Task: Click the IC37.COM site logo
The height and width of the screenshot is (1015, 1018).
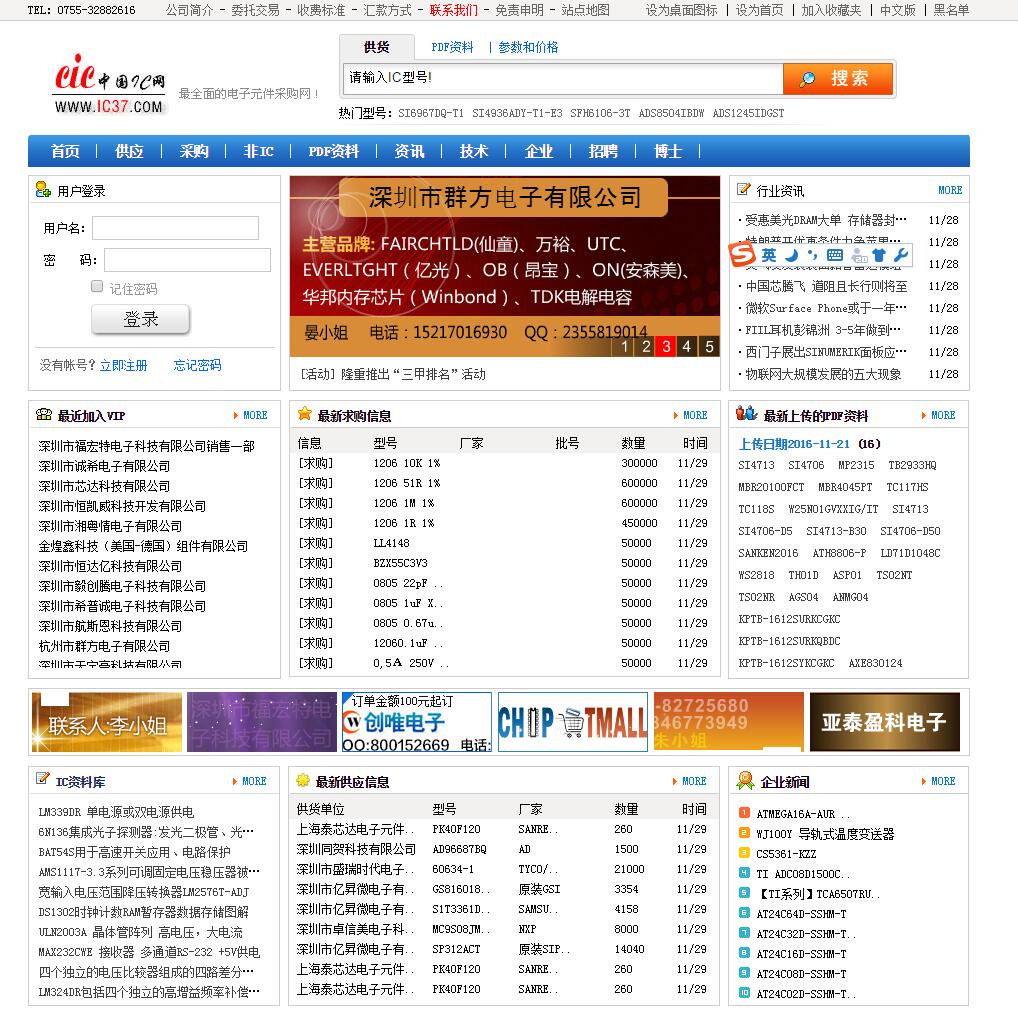Action: 109,84
